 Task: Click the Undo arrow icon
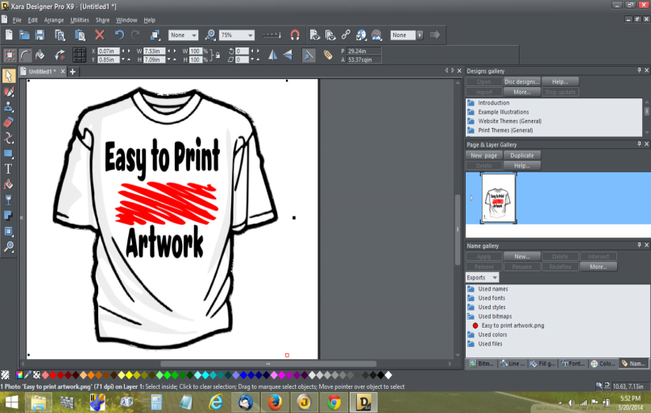click(x=118, y=35)
